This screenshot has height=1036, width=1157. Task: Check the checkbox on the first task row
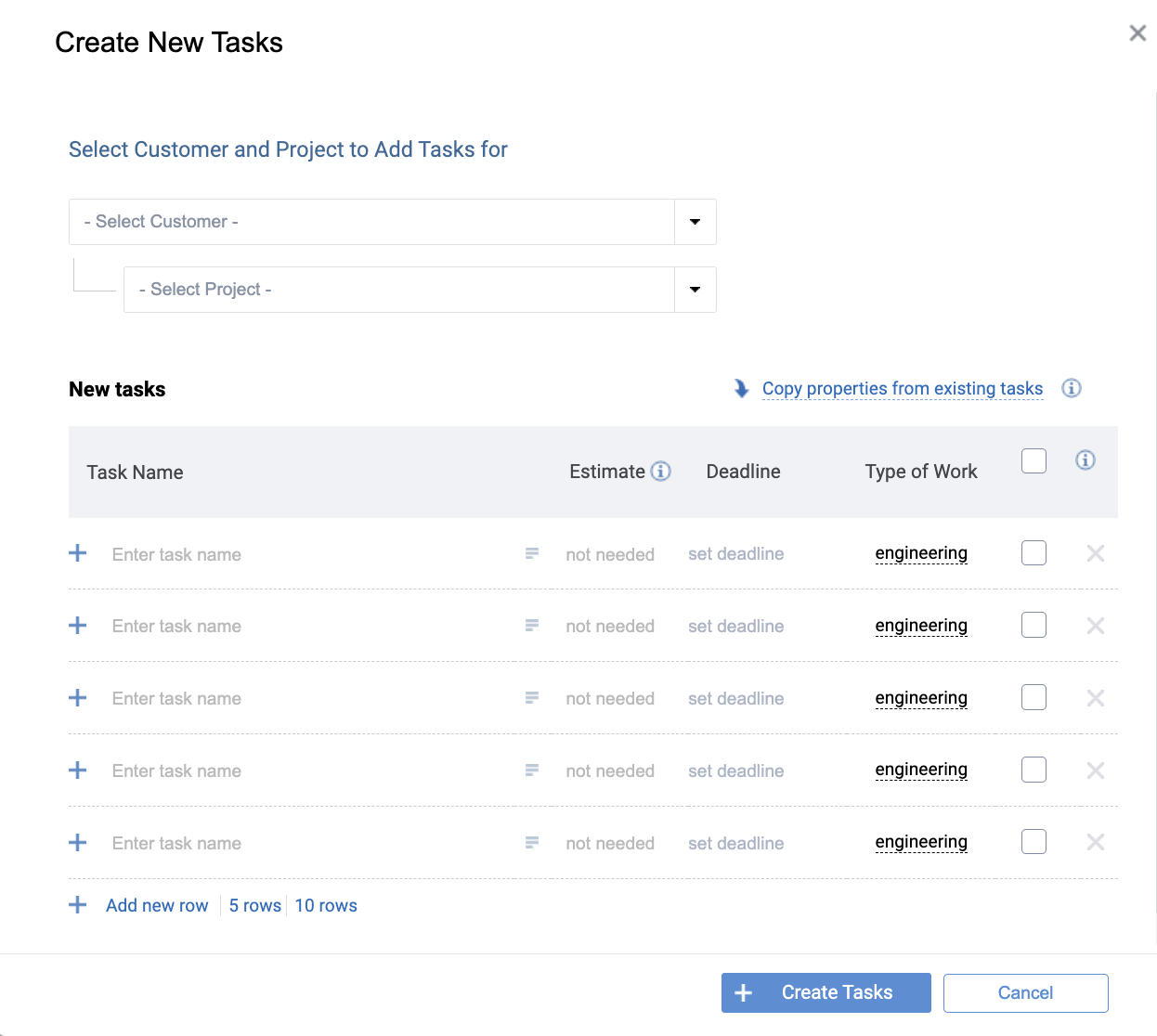pyautogui.click(x=1033, y=552)
